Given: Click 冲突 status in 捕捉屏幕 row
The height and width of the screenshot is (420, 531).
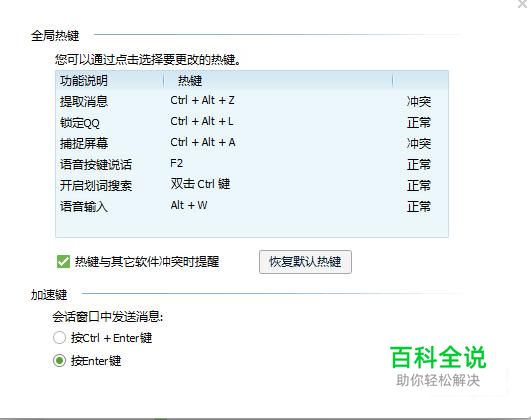Looking at the screenshot, I should pyautogui.click(x=419, y=143).
